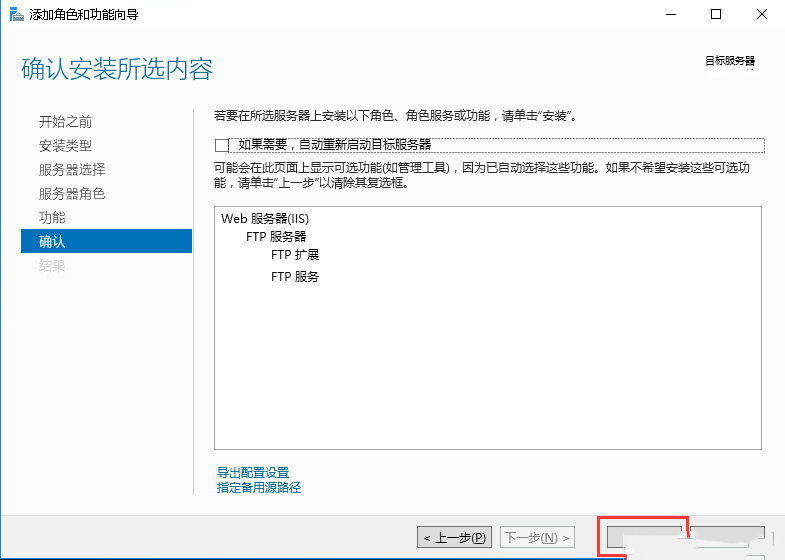Image resolution: width=785 pixels, height=560 pixels.
Task: Jump to the 功能 step
Action: click(53, 218)
